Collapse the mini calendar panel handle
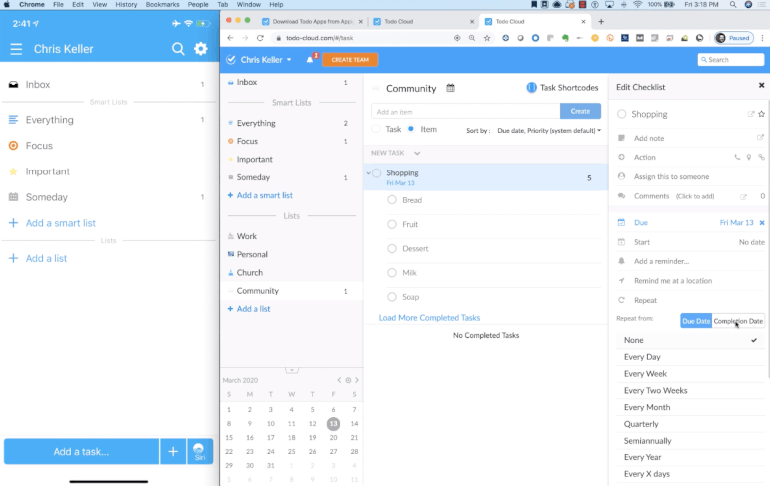This screenshot has height=486, width=770. pos(292,370)
